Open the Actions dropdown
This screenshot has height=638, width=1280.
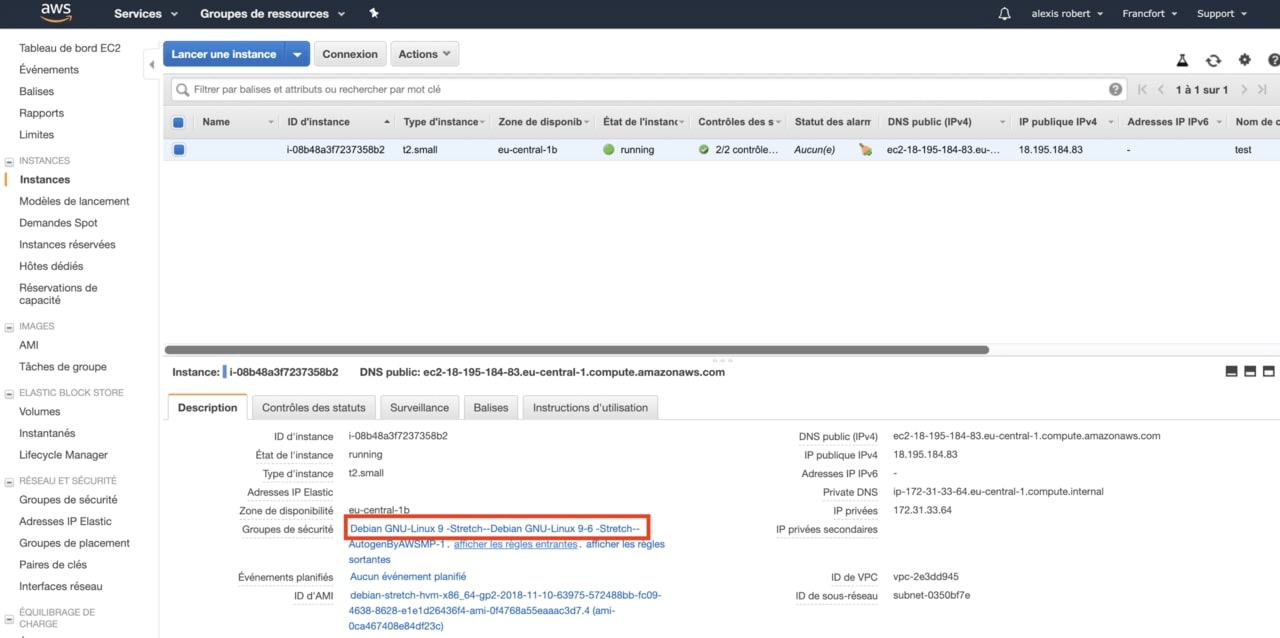pos(424,54)
